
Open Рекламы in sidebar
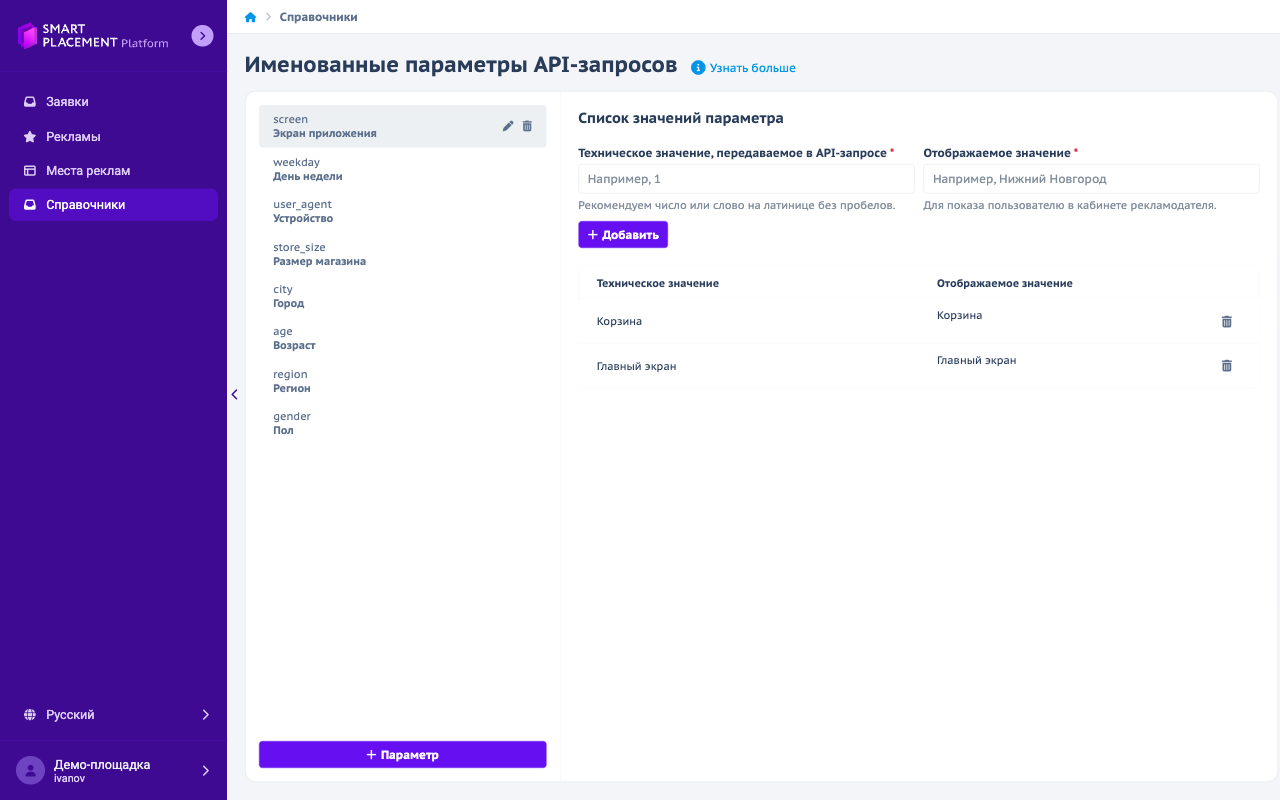click(x=113, y=136)
